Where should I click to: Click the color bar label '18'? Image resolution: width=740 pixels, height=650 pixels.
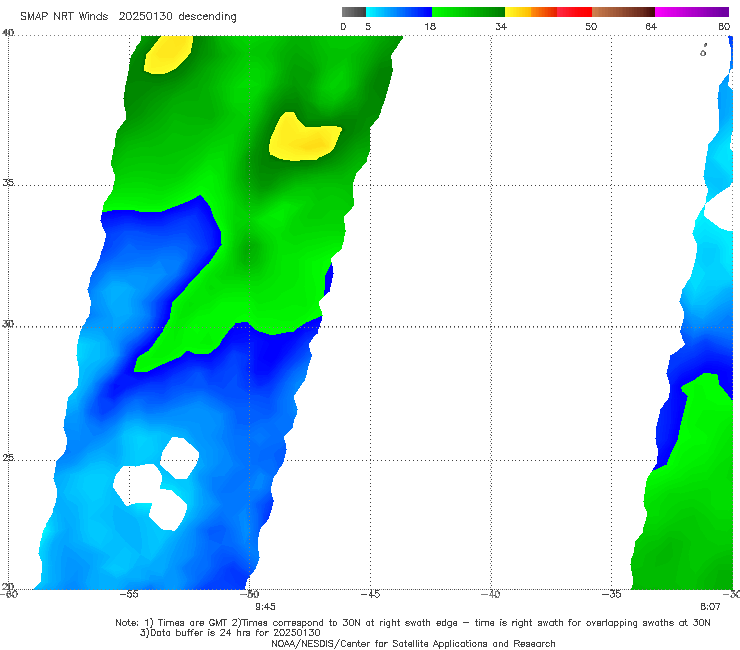(430, 26)
